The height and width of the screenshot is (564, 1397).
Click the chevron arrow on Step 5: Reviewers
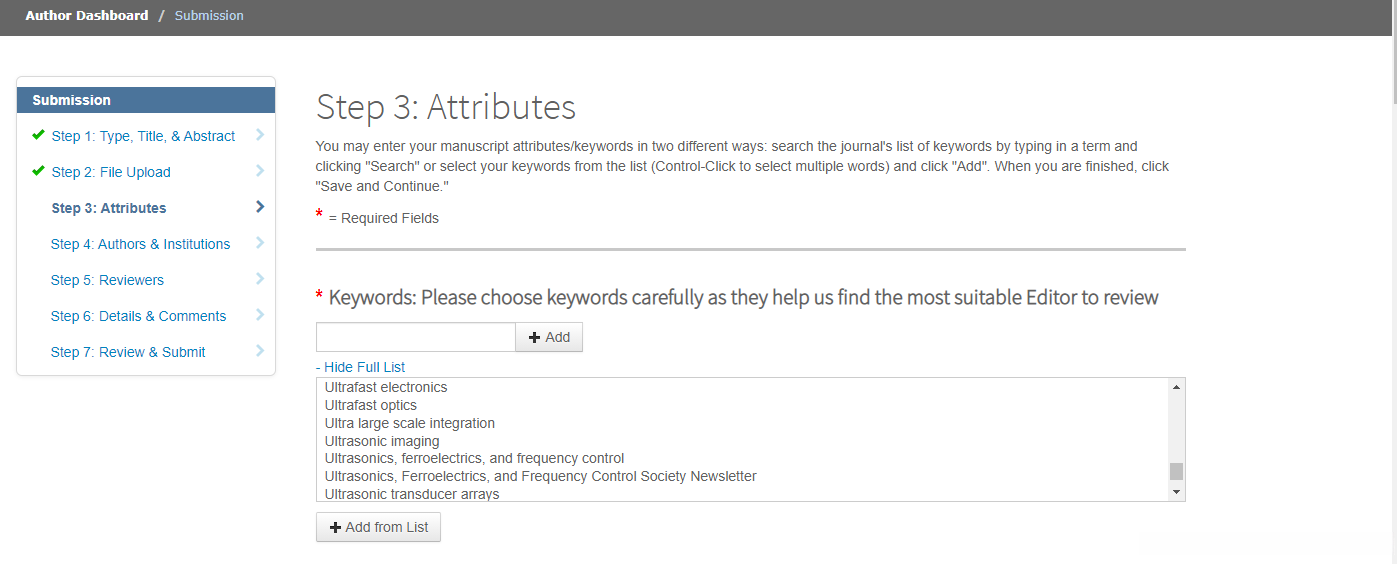point(260,279)
